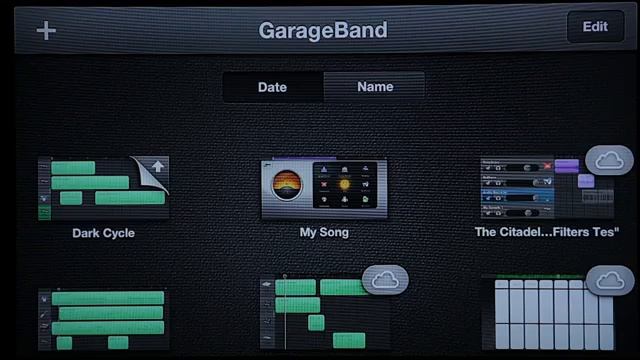This screenshot has width=640, height=360.
Task: Select the Dark Cycle song title
Action: click(x=103, y=233)
